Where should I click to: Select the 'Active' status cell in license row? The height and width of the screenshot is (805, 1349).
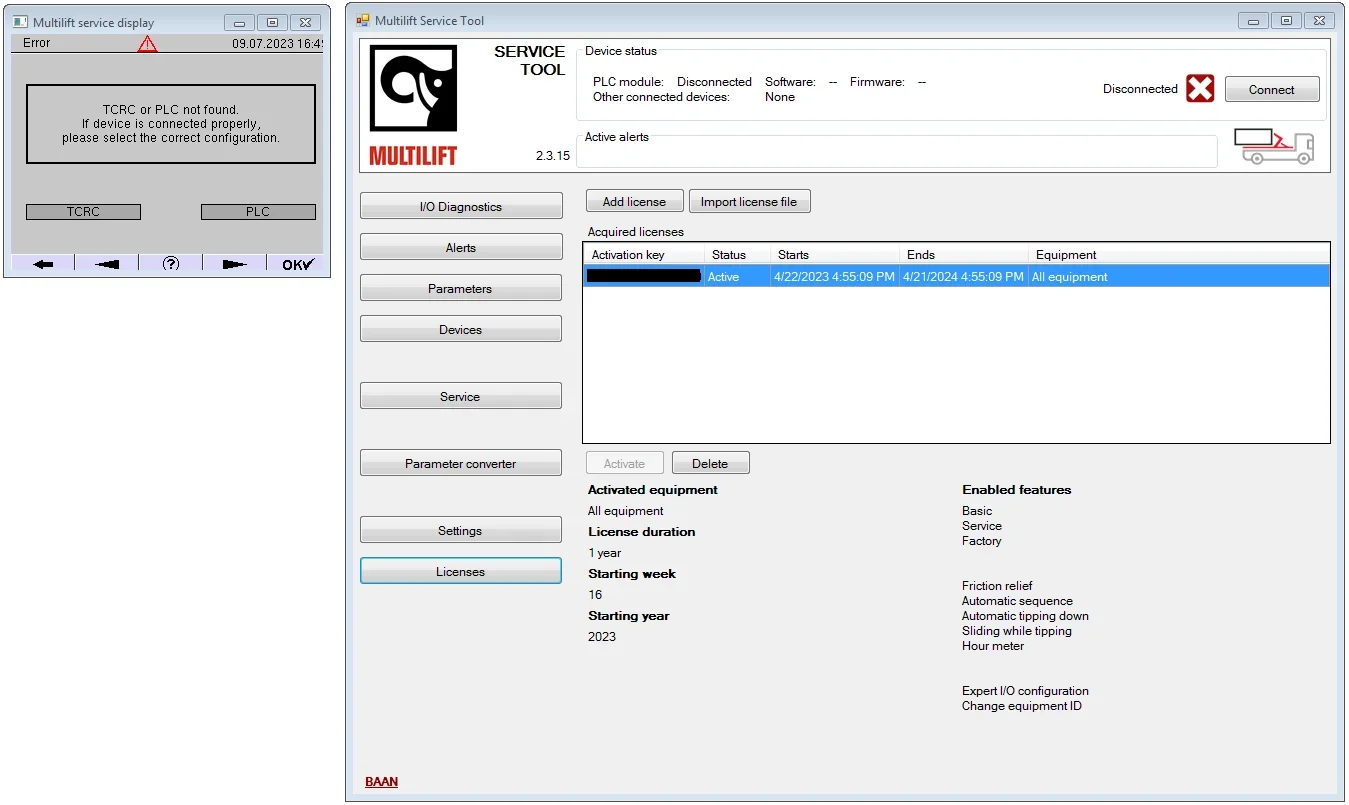[x=723, y=277]
